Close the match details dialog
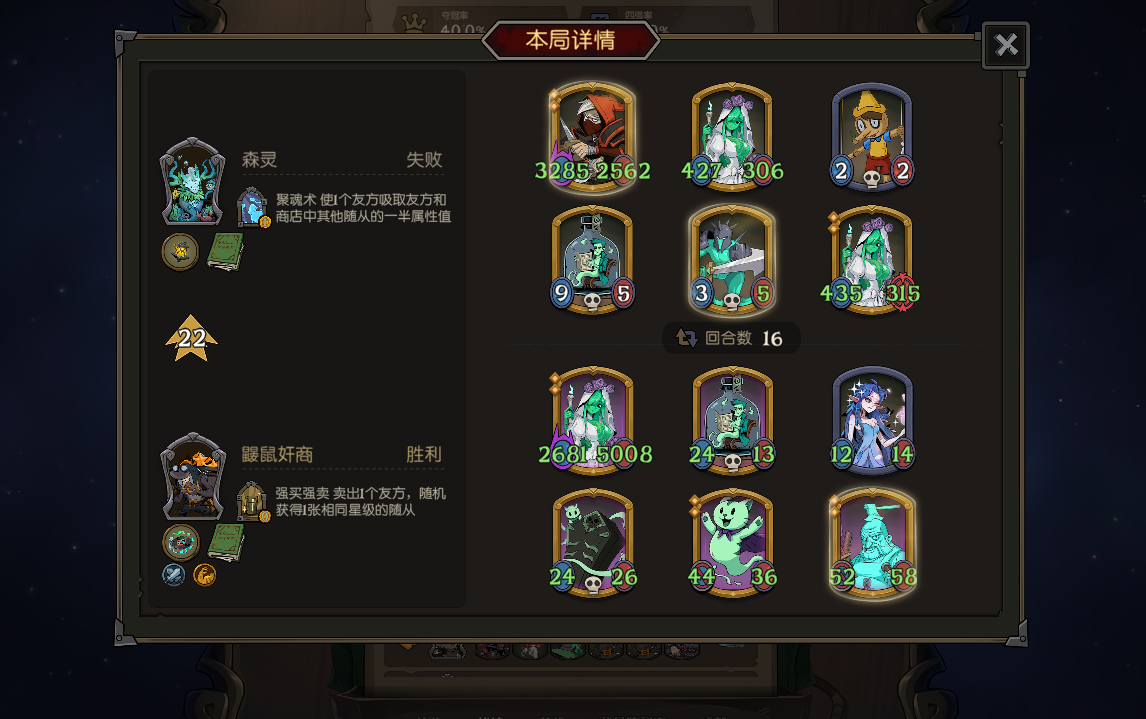The height and width of the screenshot is (719, 1146). pos(1006,45)
